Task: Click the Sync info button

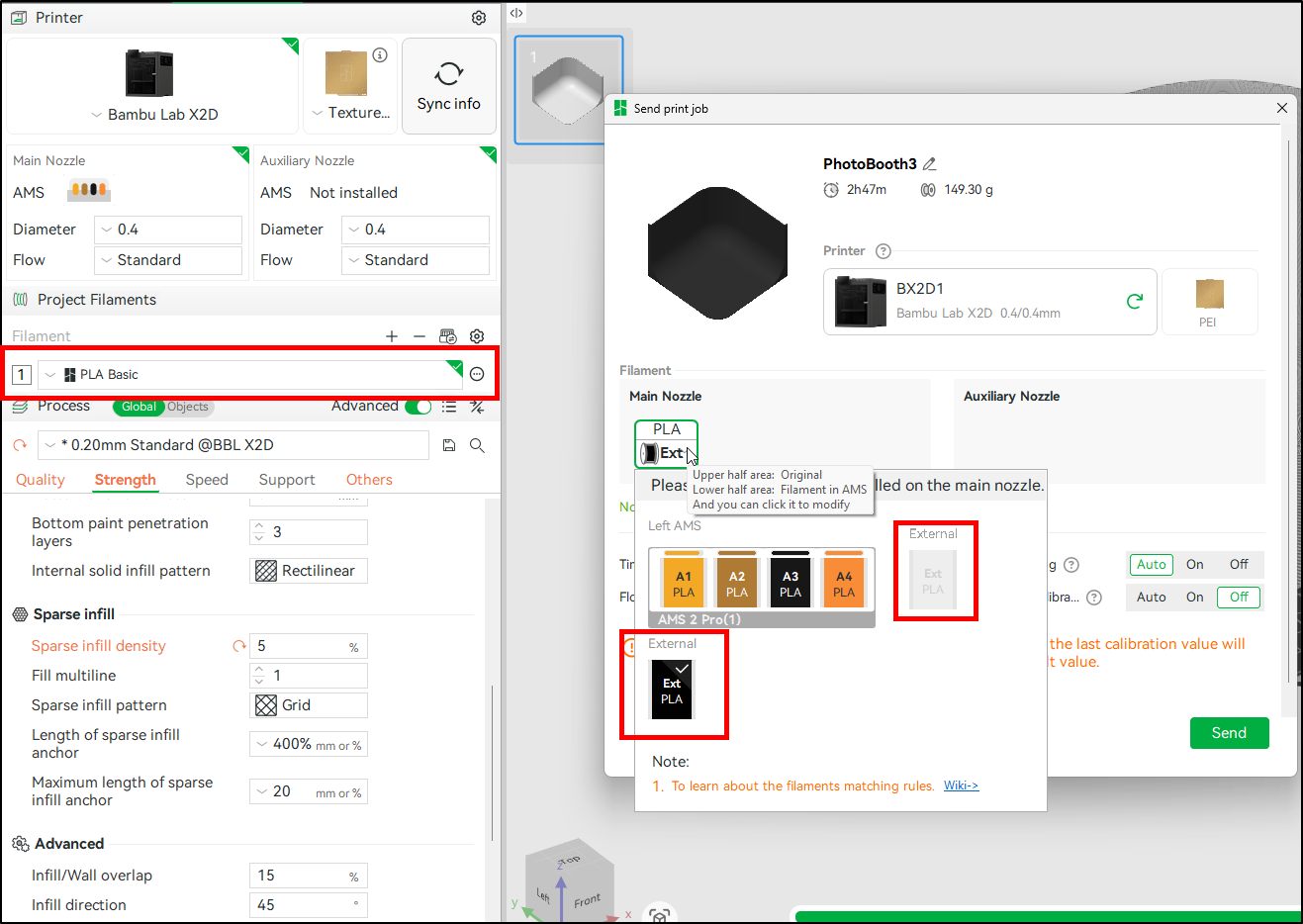Action: [x=449, y=87]
